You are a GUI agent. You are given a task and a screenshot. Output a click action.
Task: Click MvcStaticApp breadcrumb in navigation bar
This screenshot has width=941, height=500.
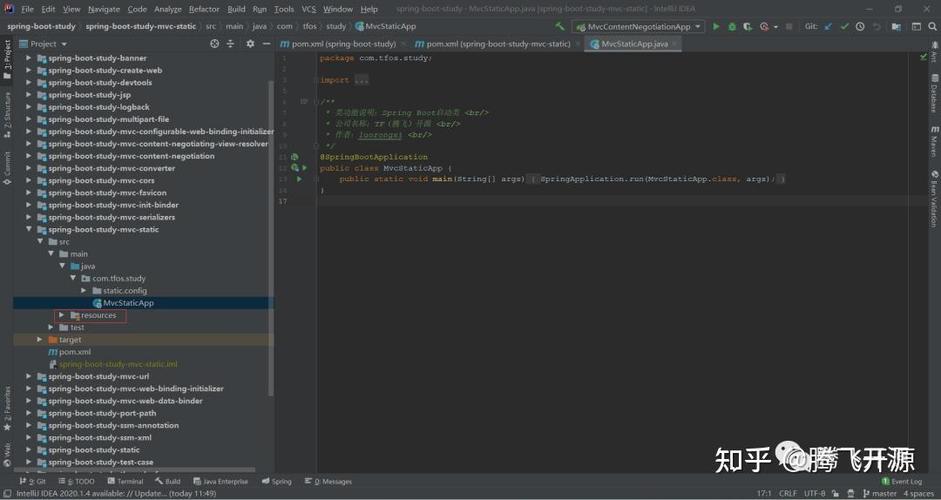click(x=385, y=26)
